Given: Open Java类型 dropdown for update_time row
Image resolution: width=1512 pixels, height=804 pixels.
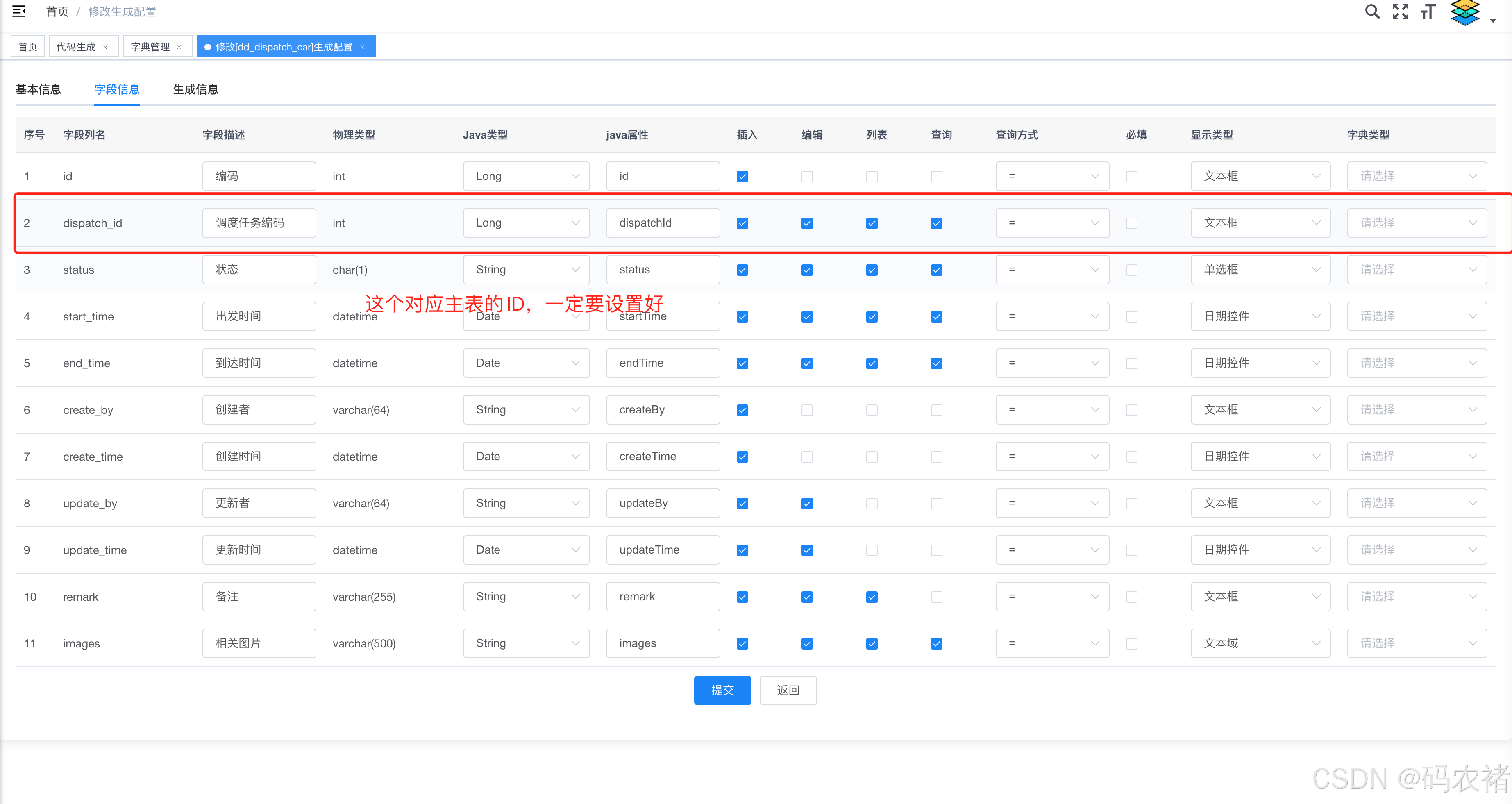Looking at the screenshot, I should (526, 550).
